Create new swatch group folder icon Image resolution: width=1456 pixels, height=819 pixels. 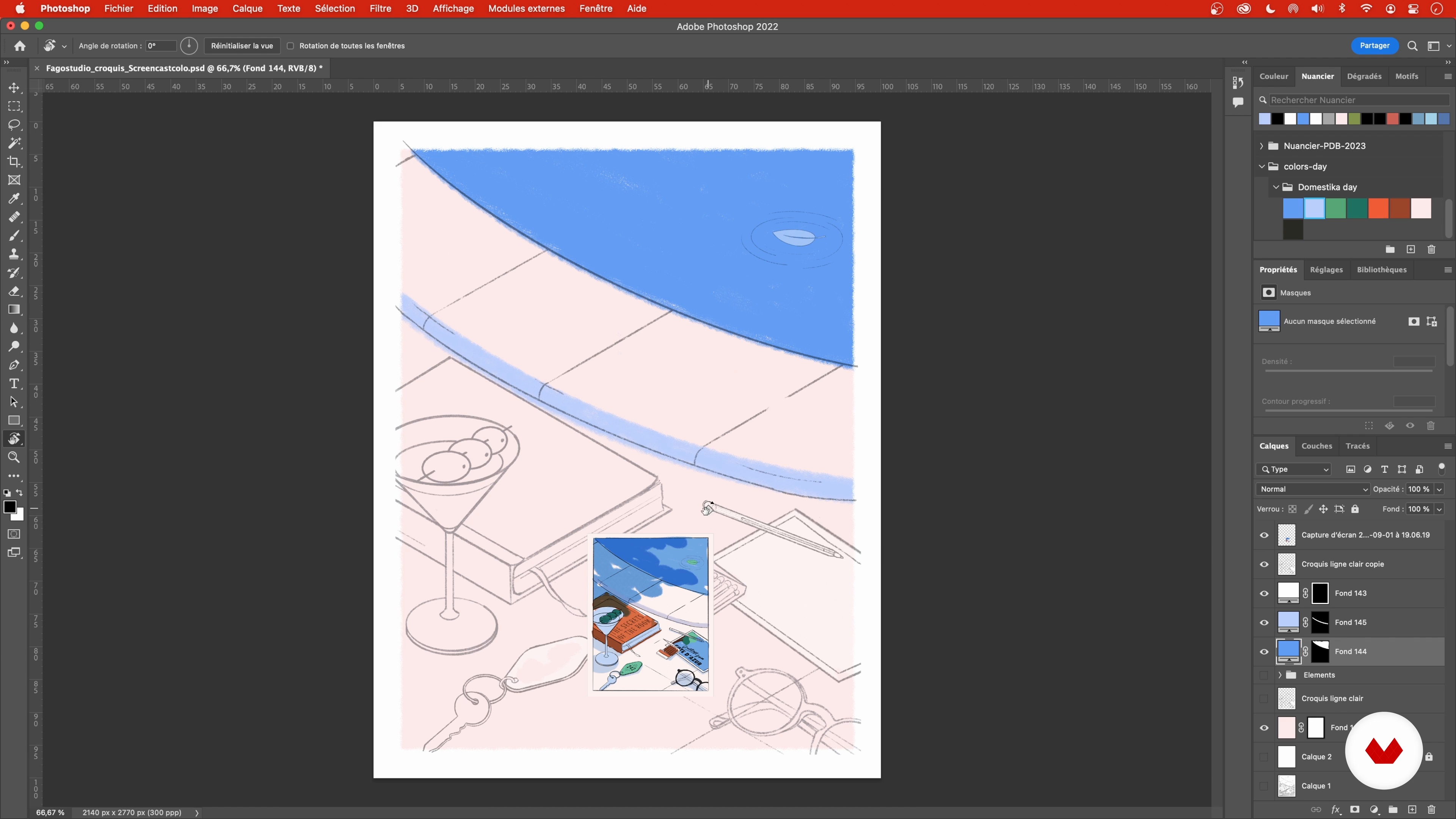1390,249
